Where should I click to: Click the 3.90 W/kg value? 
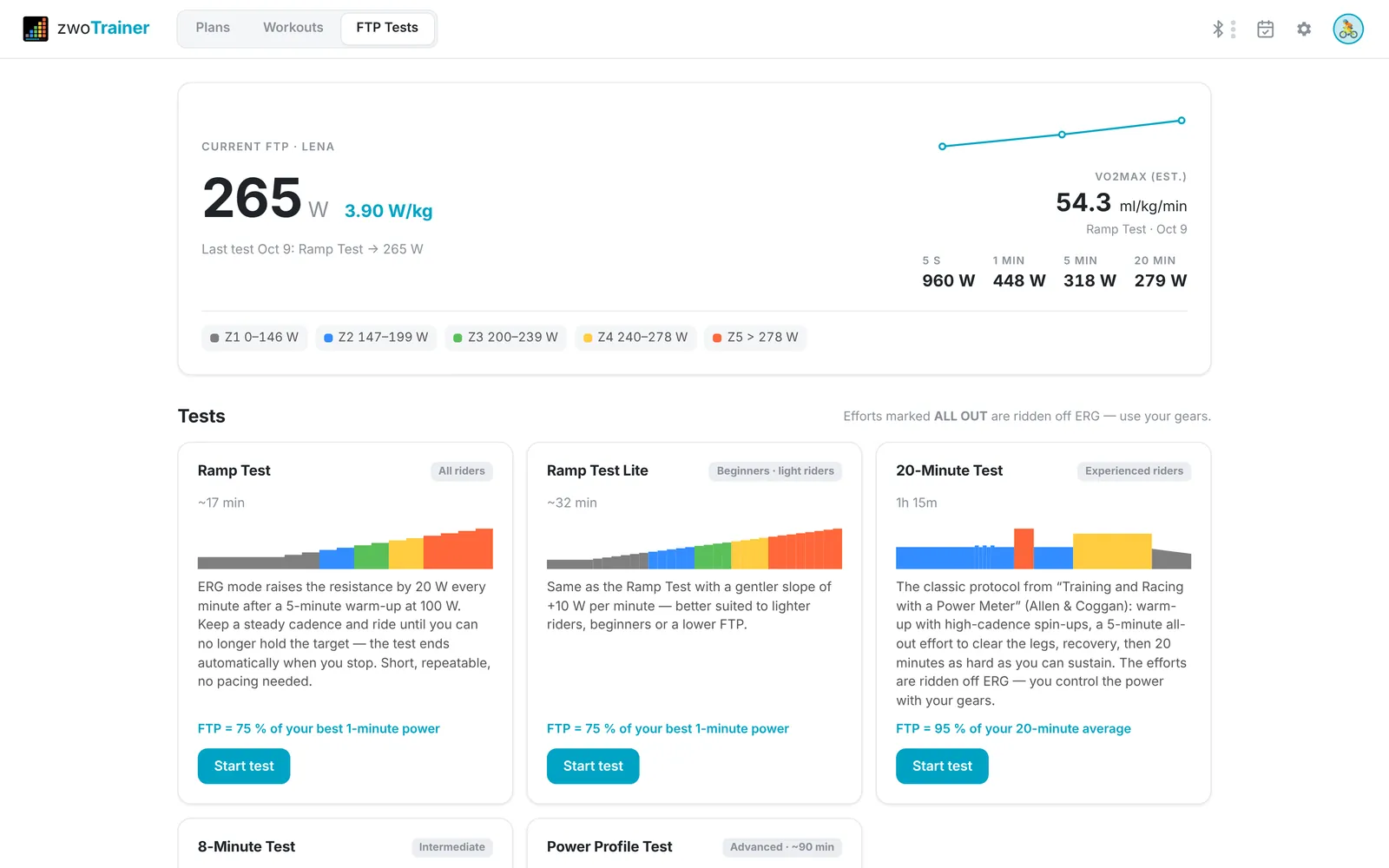[x=388, y=211]
